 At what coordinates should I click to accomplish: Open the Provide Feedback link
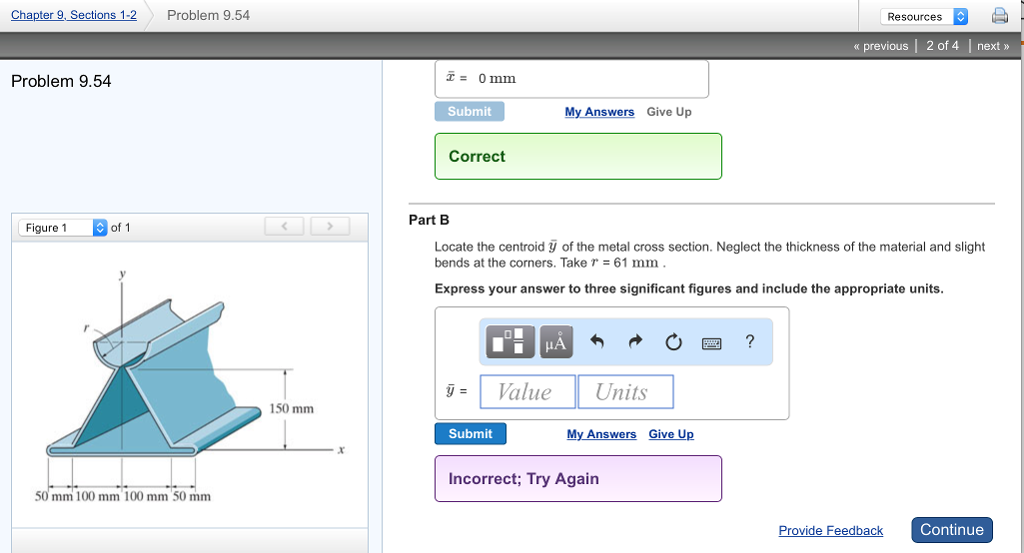830,531
